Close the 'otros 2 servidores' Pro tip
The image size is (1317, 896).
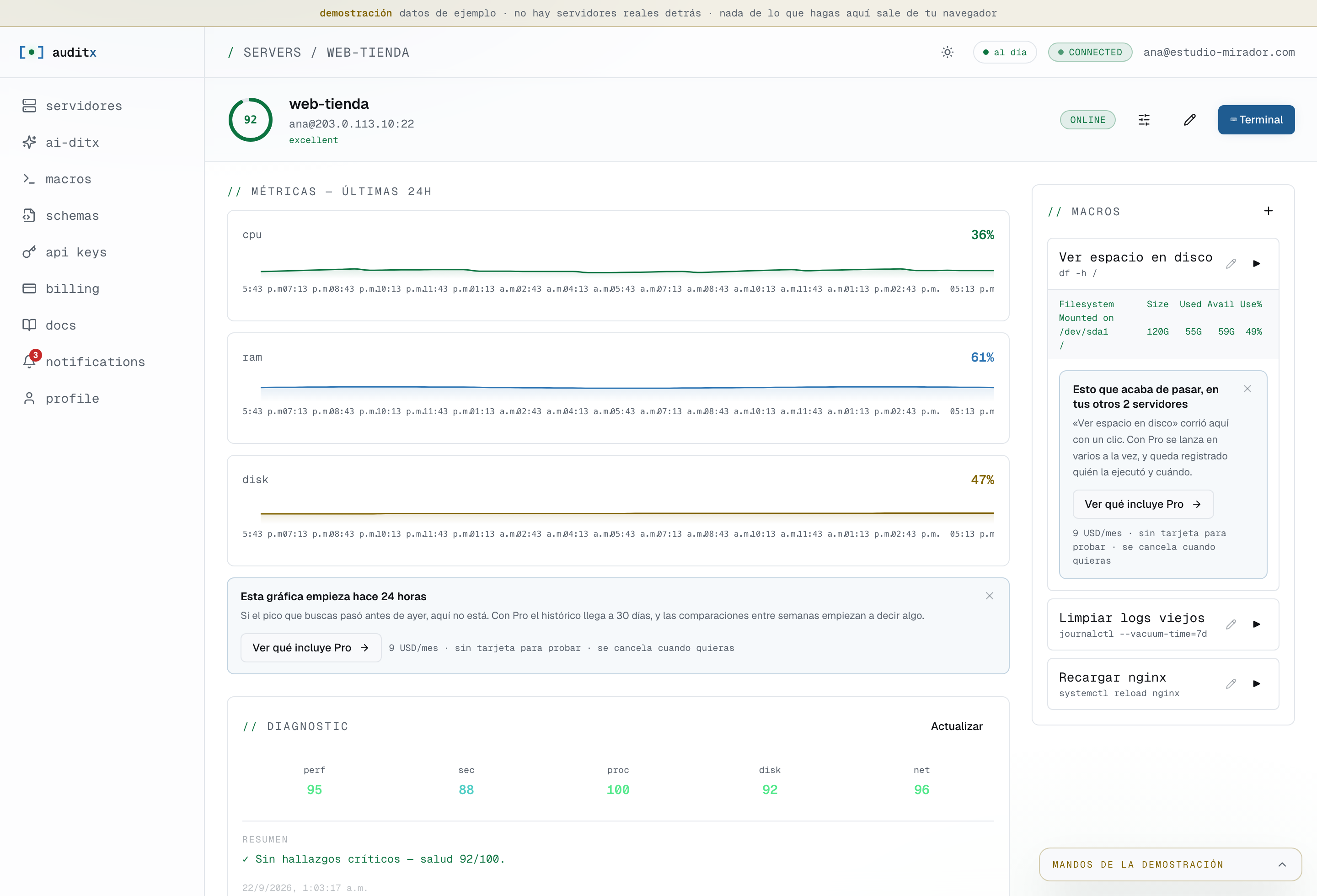(x=1247, y=389)
